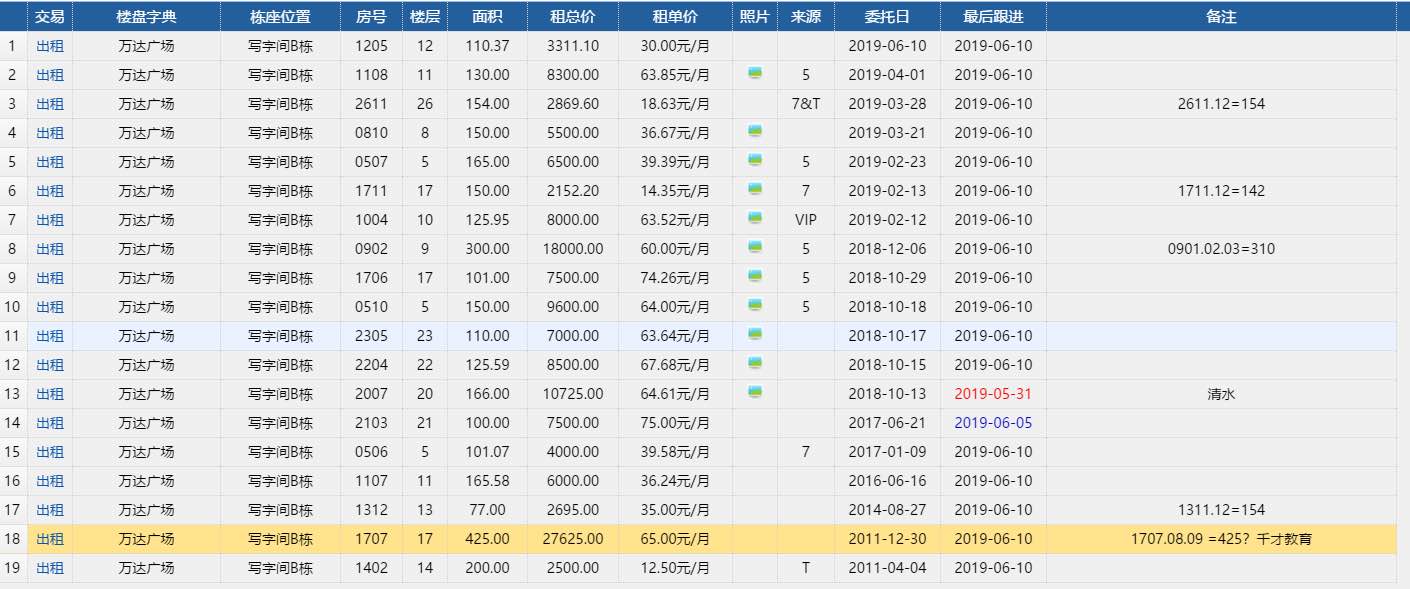The height and width of the screenshot is (589, 1410).
Task: Open photo icon for room 2007
Action: [x=756, y=393]
